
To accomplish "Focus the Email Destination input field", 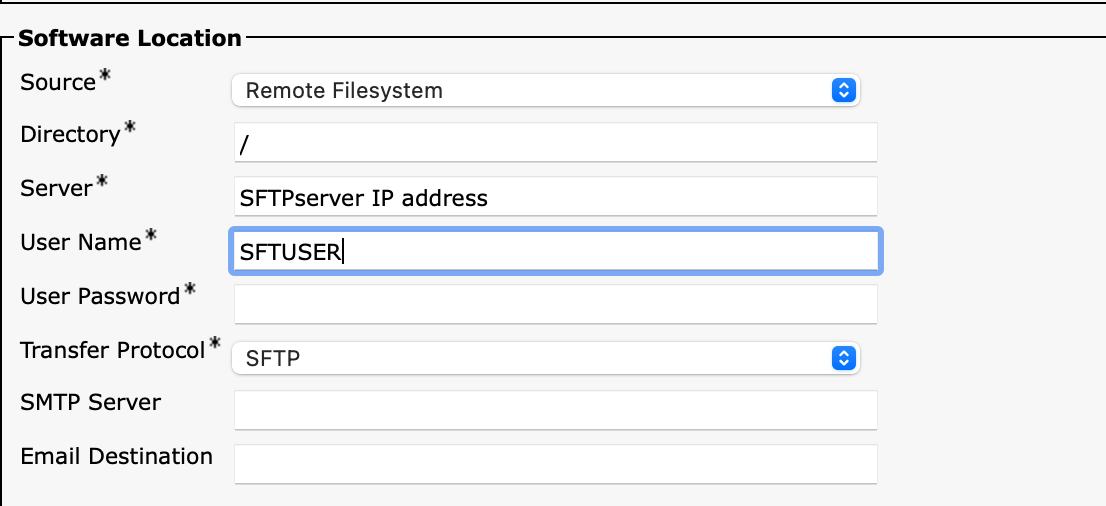I will pos(555,464).
